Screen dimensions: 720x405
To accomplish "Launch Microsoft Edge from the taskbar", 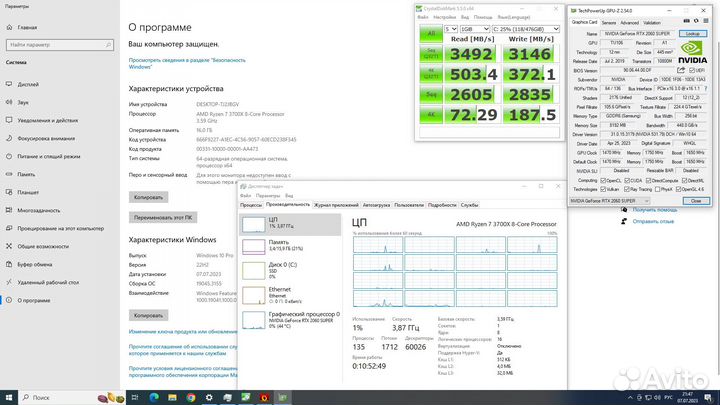I will click(x=153, y=397).
